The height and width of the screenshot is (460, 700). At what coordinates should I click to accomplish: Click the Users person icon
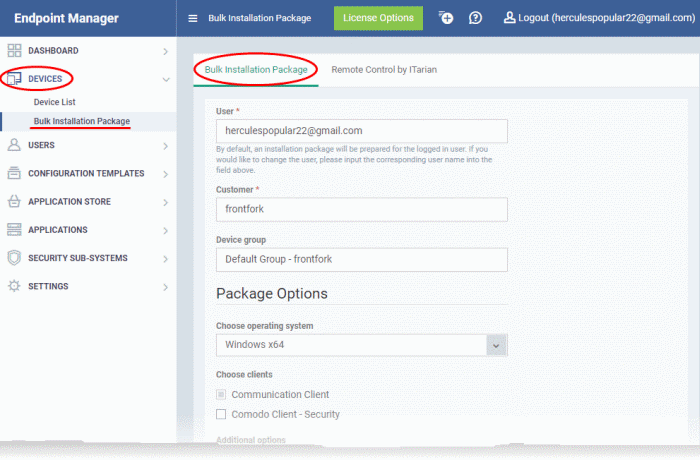tap(14, 145)
